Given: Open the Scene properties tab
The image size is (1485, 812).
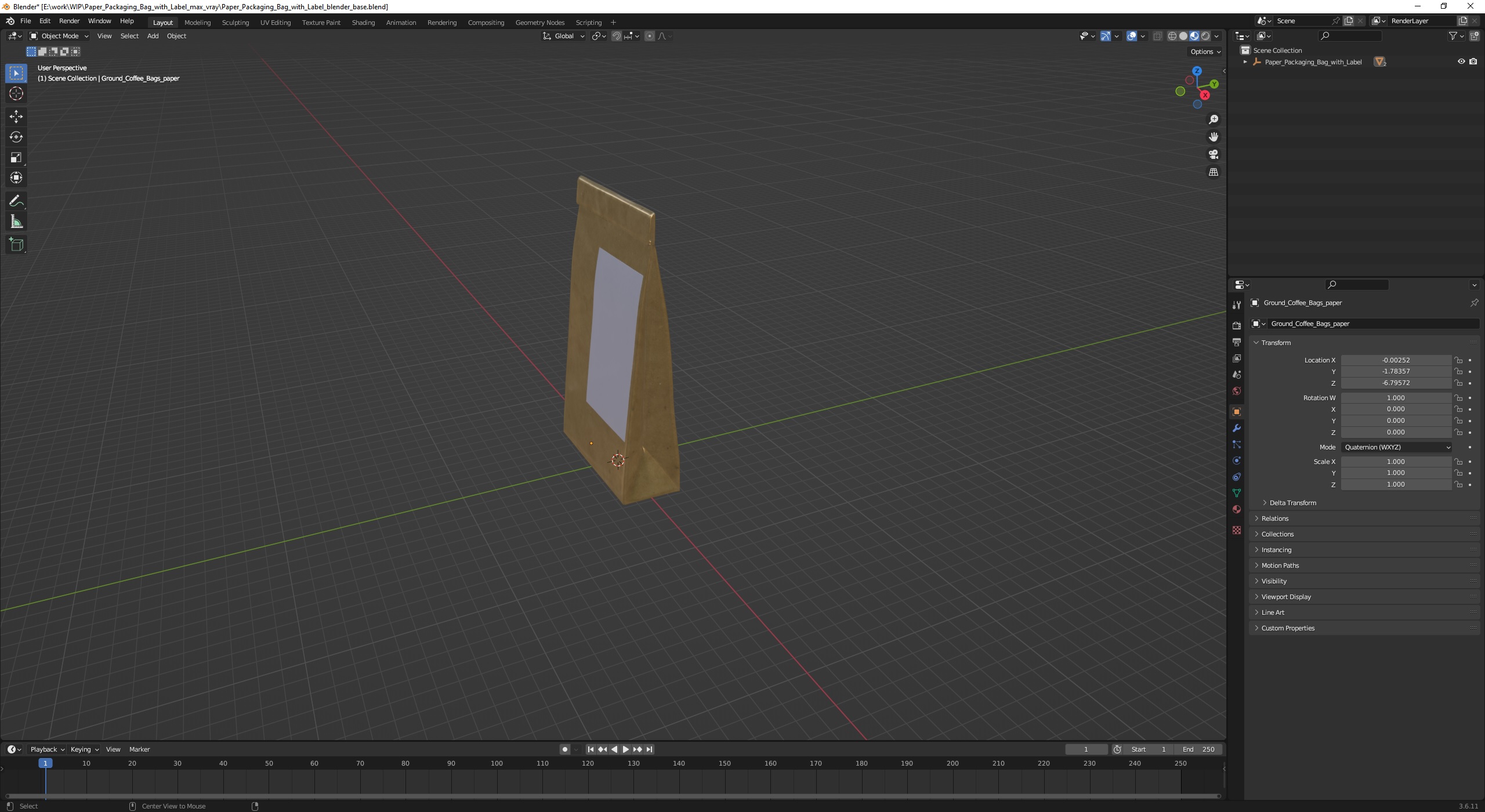Looking at the screenshot, I should [1236, 374].
